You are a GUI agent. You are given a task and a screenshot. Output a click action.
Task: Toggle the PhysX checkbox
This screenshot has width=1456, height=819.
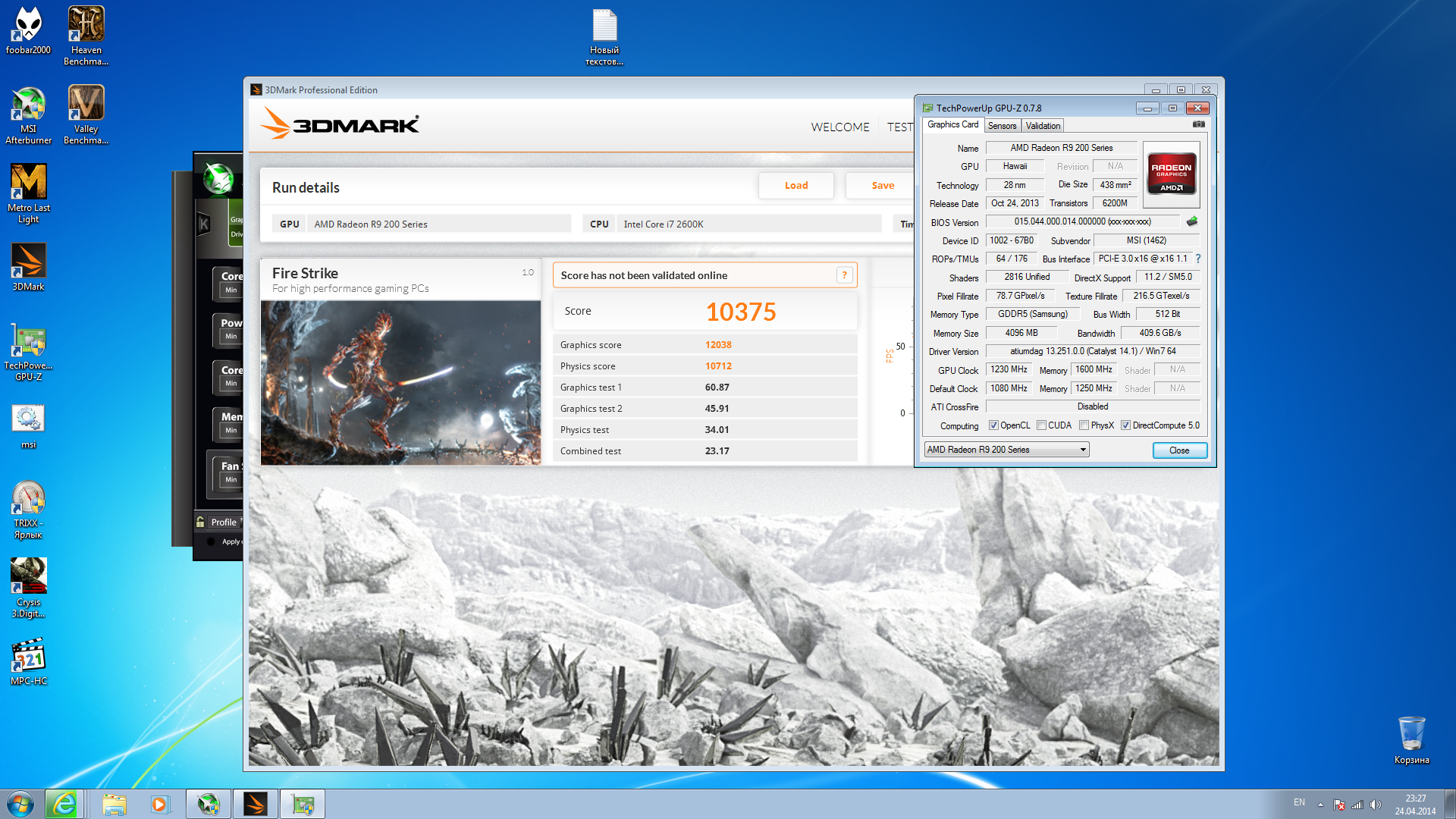pyautogui.click(x=1084, y=425)
